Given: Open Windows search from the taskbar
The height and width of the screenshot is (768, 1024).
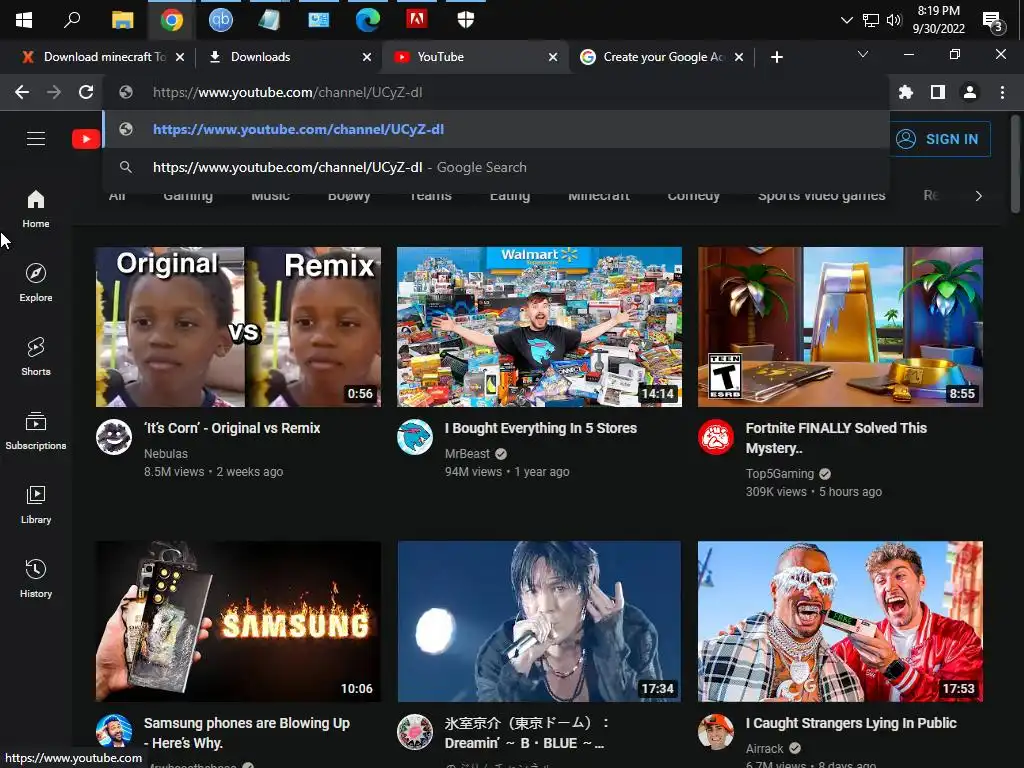Looking at the screenshot, I should (72, 20).
